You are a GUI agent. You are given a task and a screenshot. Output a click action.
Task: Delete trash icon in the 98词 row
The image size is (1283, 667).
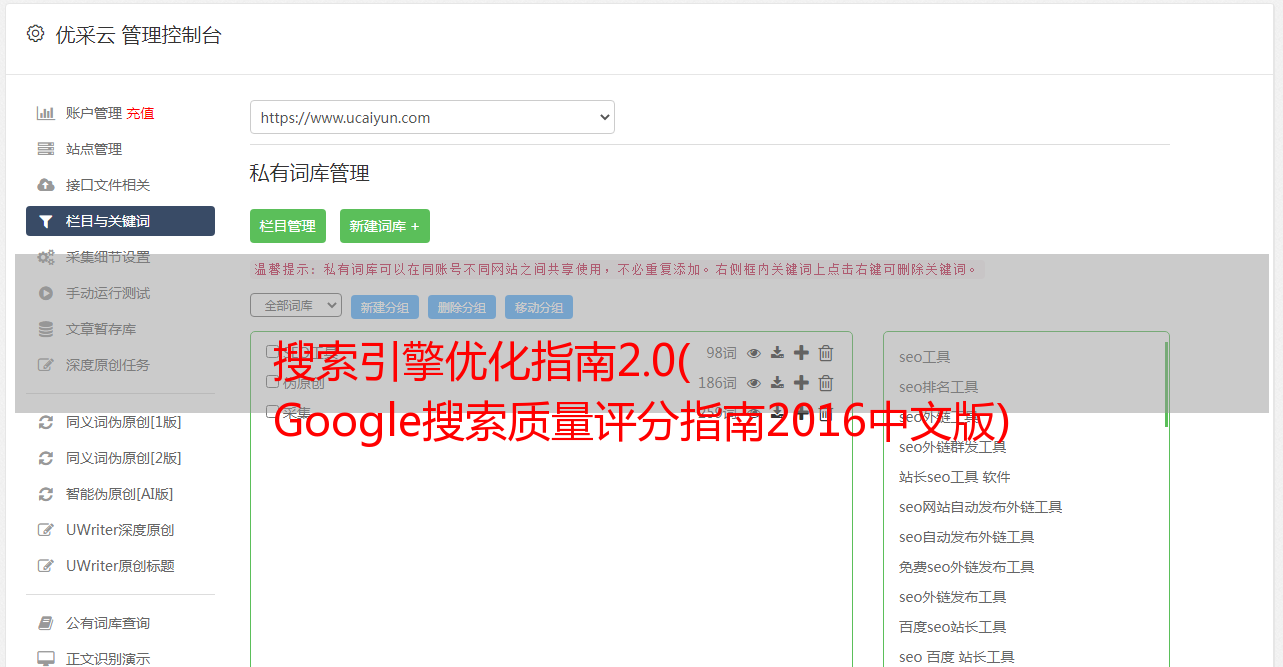click(x=826, y=353)
